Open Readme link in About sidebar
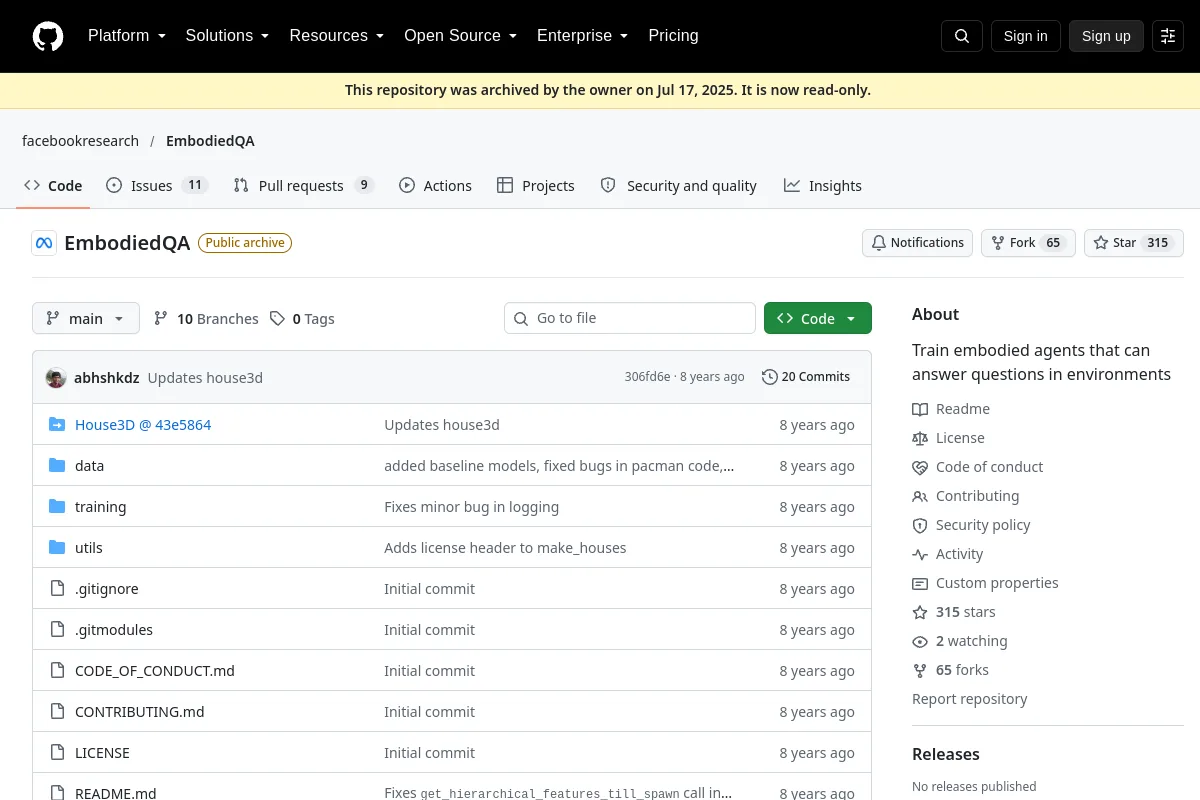Screen dimensions: 1200x800 coord(951,409)
